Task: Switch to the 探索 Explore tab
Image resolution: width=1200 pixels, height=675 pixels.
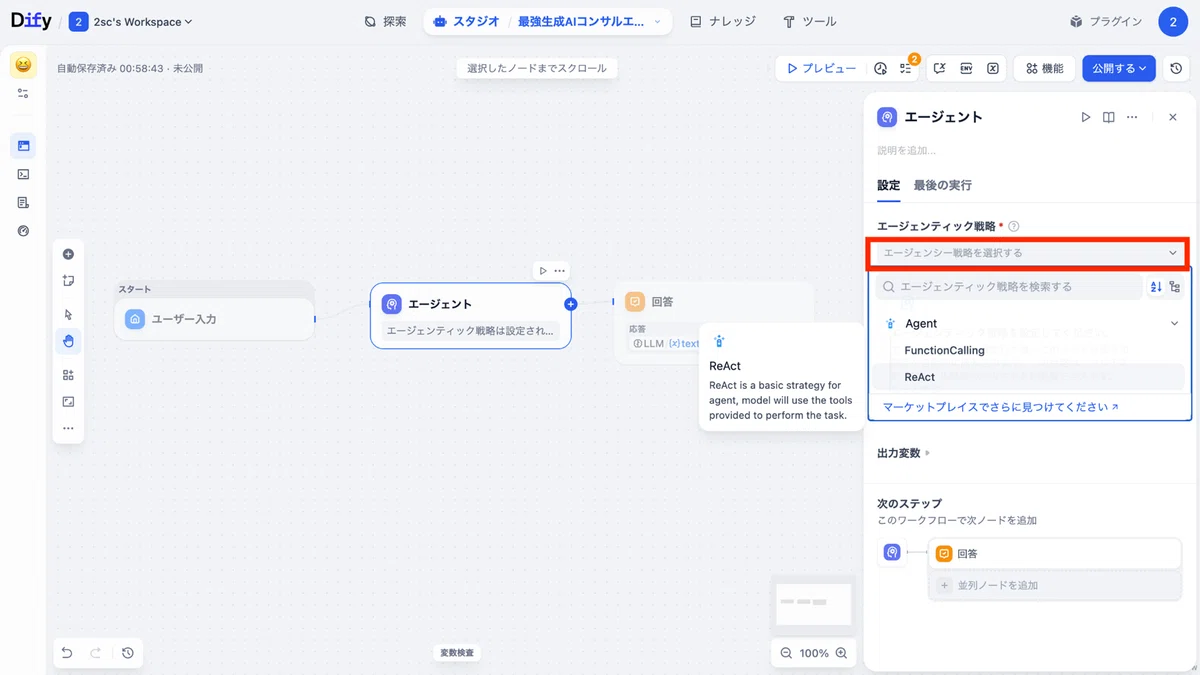Action: [385, 21]
